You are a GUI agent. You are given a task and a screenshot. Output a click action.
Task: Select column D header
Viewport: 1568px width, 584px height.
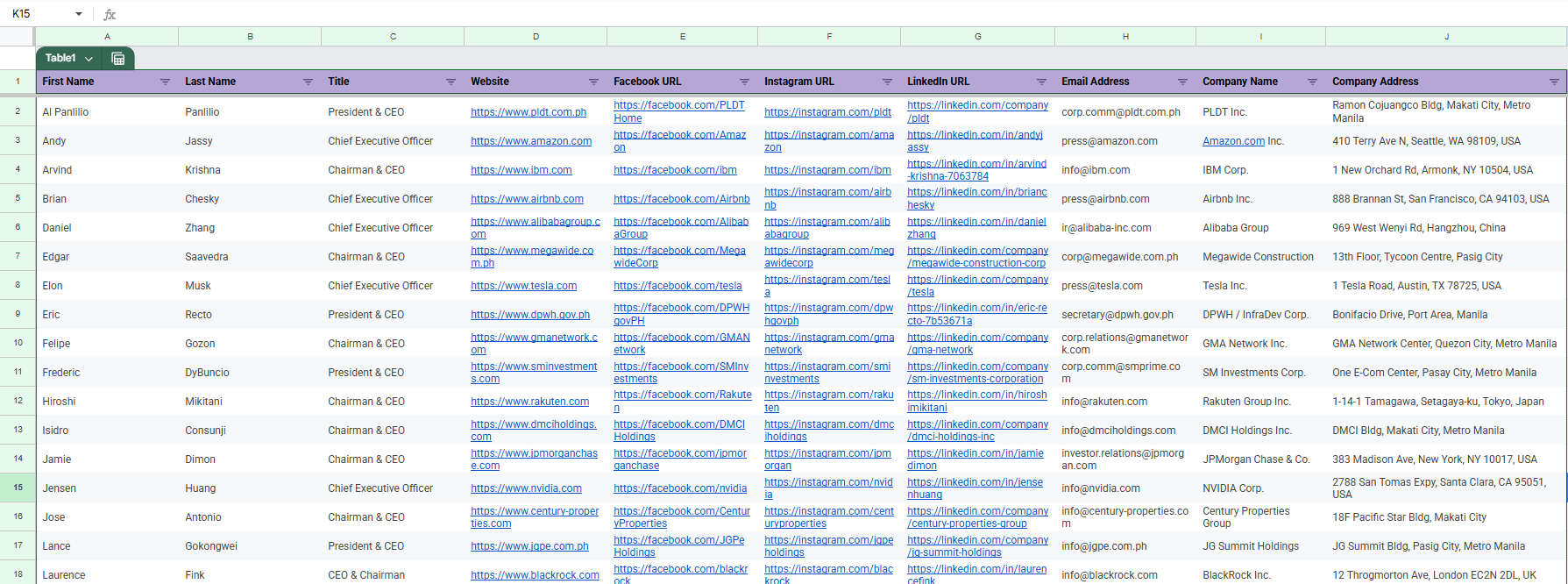[x=536, y=36]
